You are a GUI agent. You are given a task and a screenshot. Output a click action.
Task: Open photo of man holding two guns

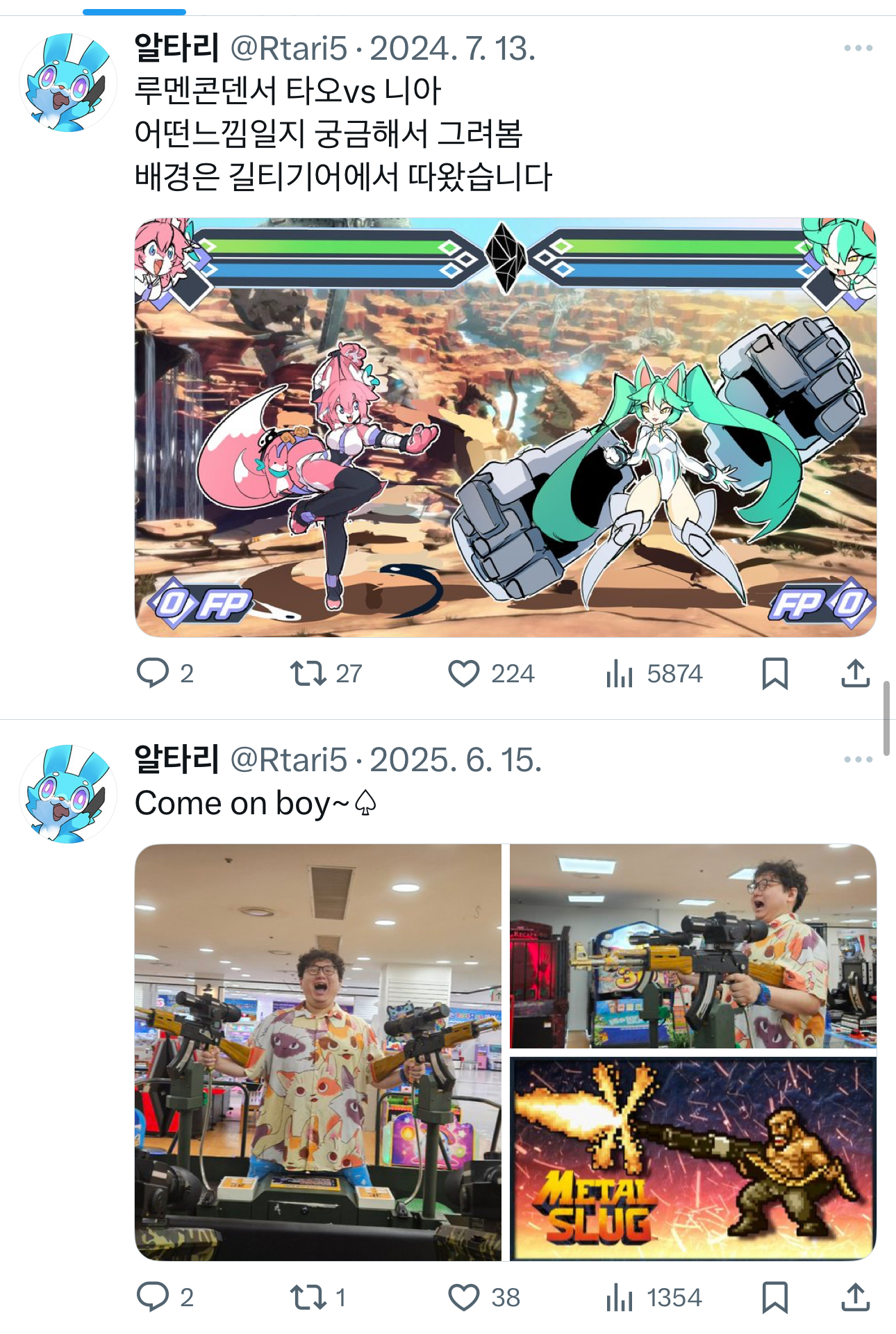click(317, 1052)
